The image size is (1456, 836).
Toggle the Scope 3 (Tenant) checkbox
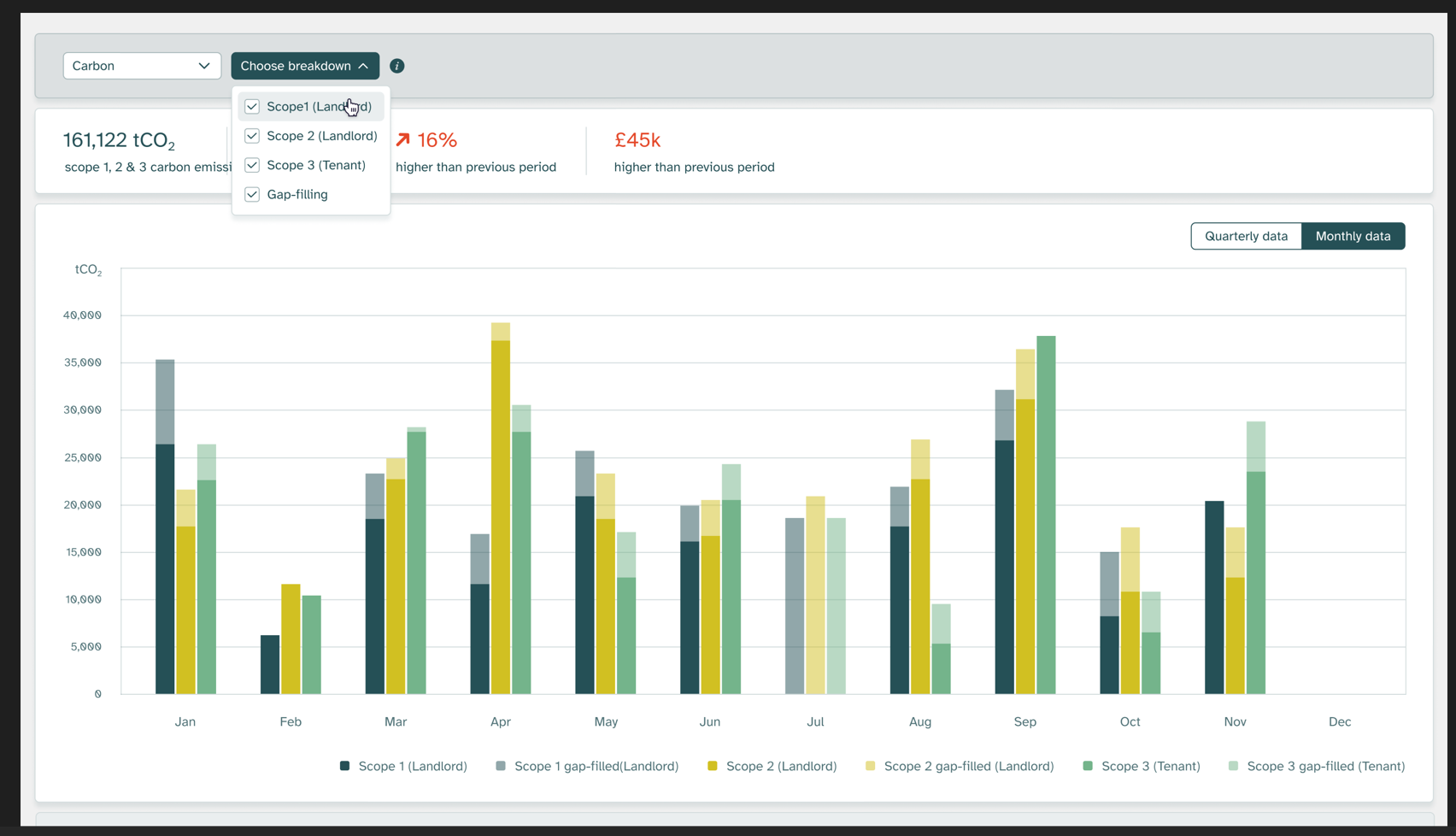pyautogui.click(x=252, y=165)
